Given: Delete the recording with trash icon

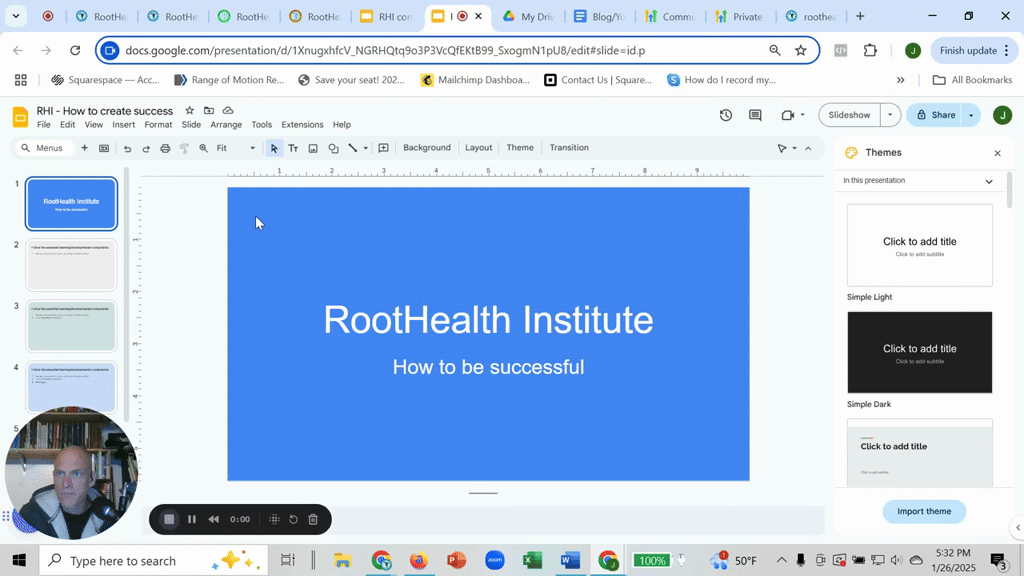Looking at the screenshot, I should 313,519.
